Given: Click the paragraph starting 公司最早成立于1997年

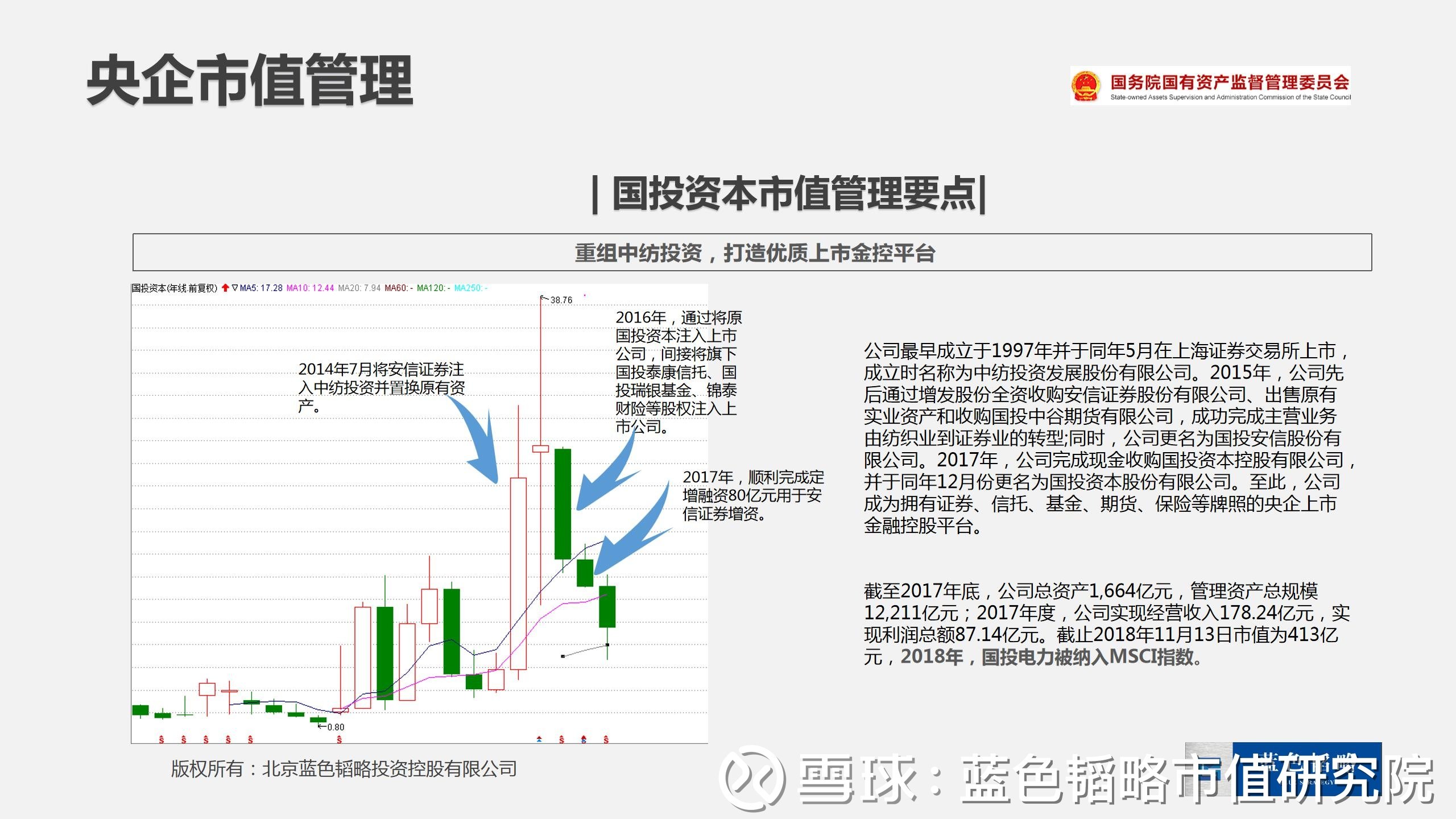Looking at the screenshot, I should [x=1108, y=438].
